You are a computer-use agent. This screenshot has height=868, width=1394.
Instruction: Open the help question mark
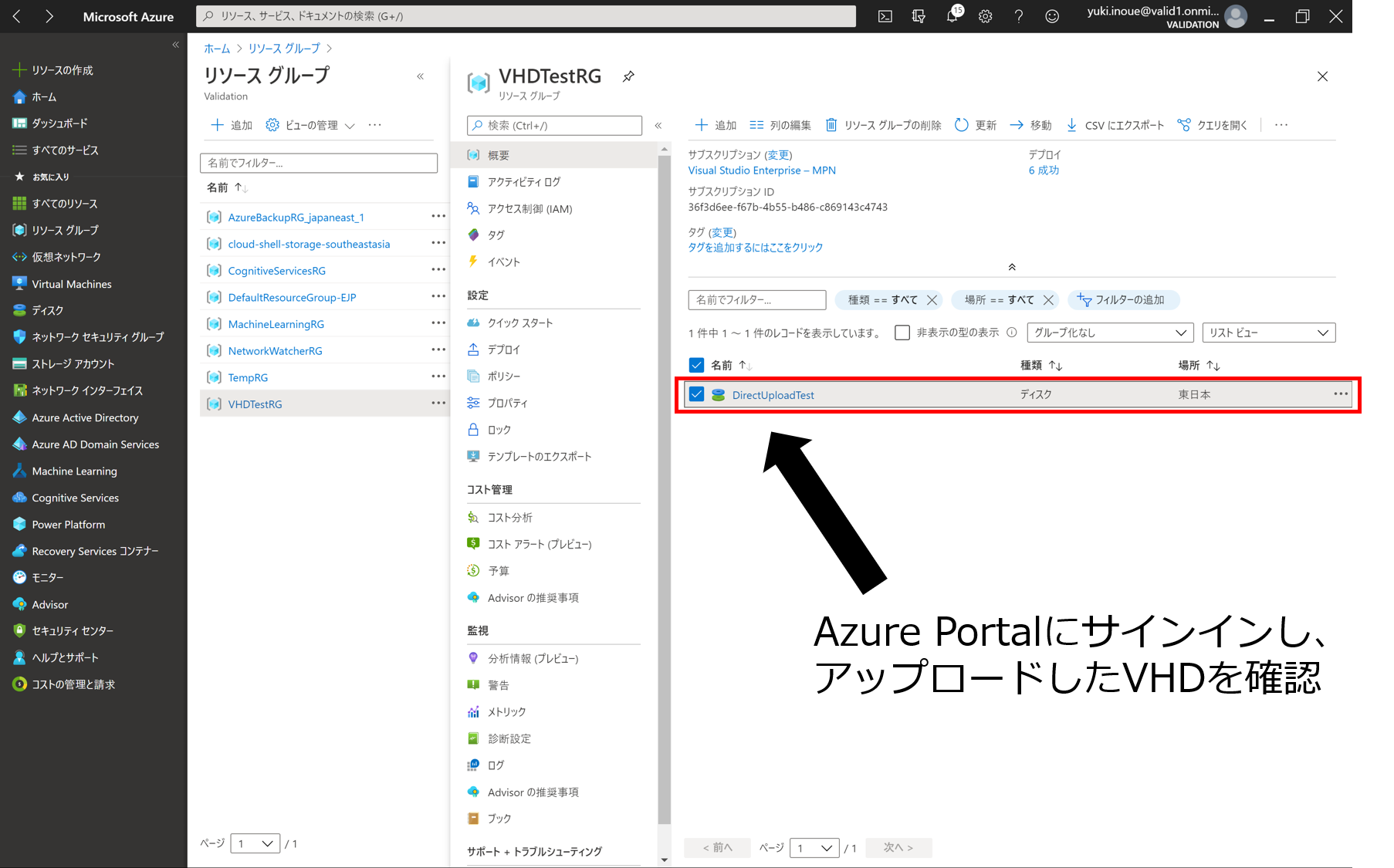point(1019,16)
